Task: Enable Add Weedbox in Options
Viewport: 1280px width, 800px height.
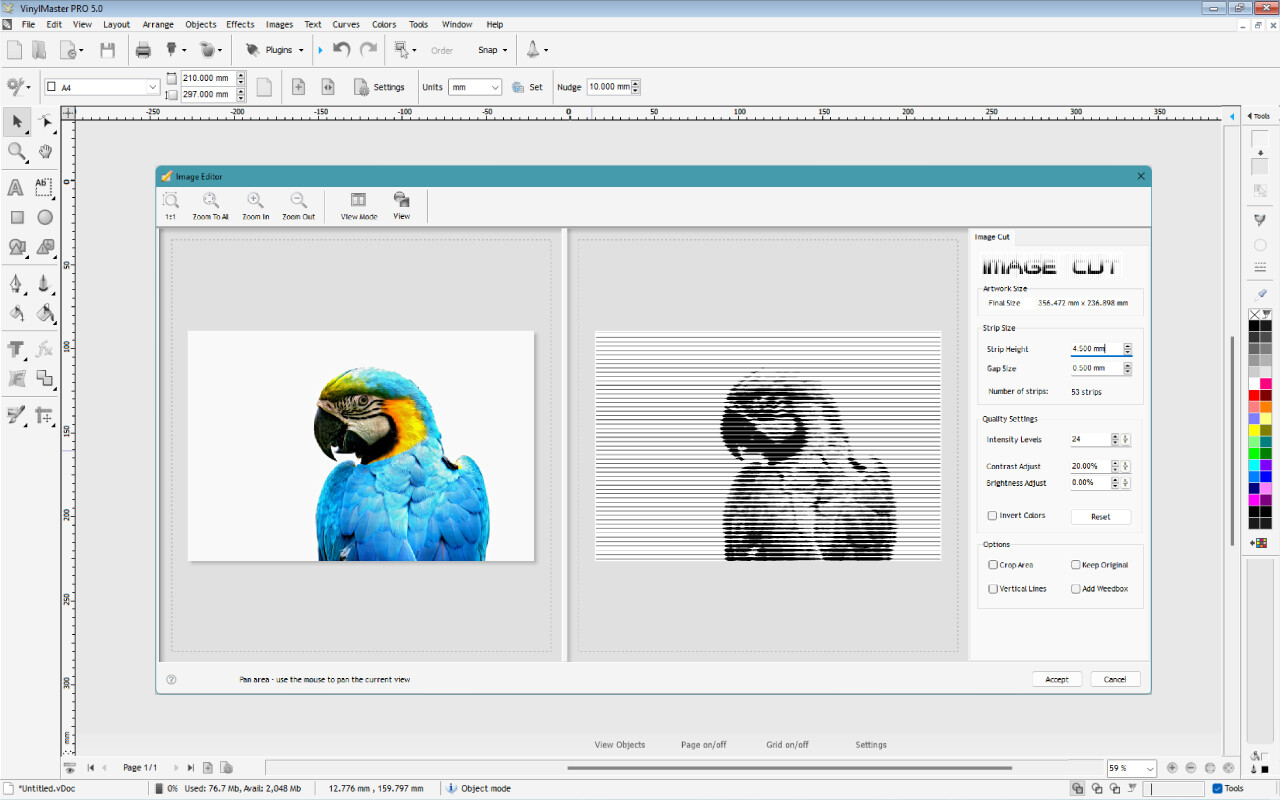Action: coord(1076,589)
